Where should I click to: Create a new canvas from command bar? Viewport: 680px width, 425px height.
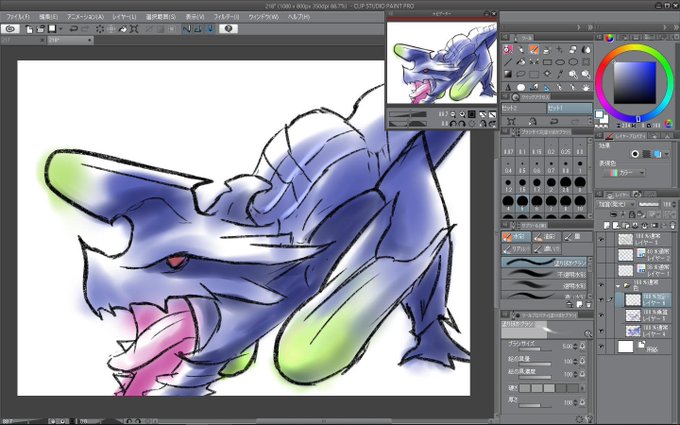click(x=29, y=29)
